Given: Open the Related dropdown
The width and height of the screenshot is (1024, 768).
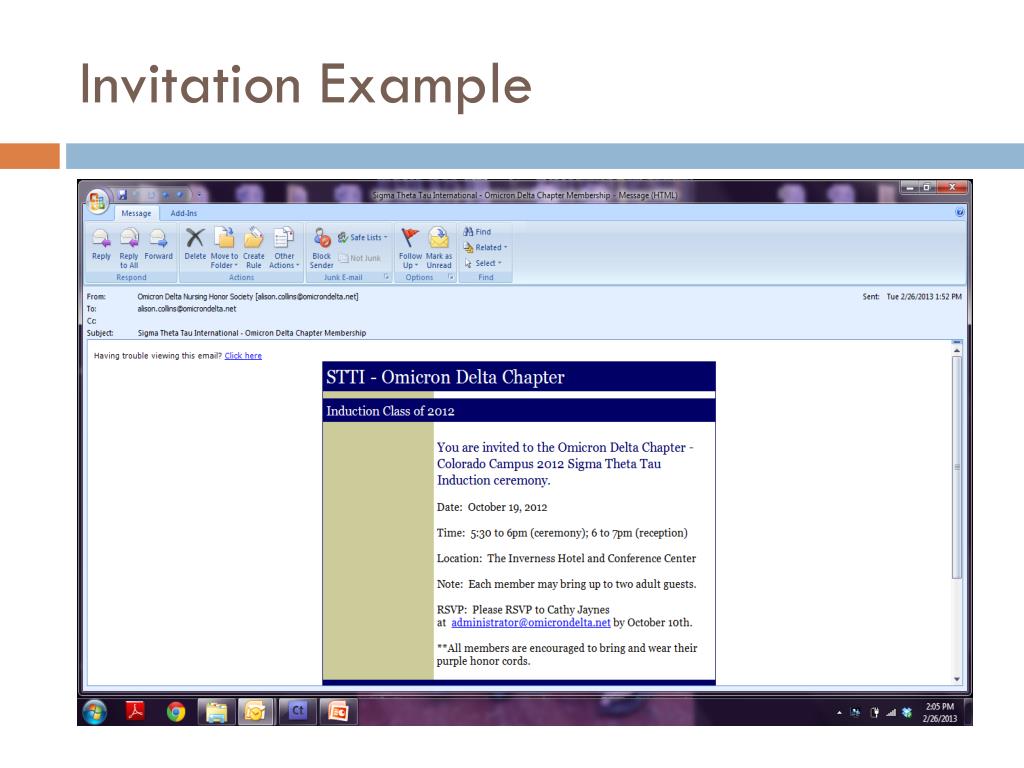Looking at the screenshot, I should 485,248.
